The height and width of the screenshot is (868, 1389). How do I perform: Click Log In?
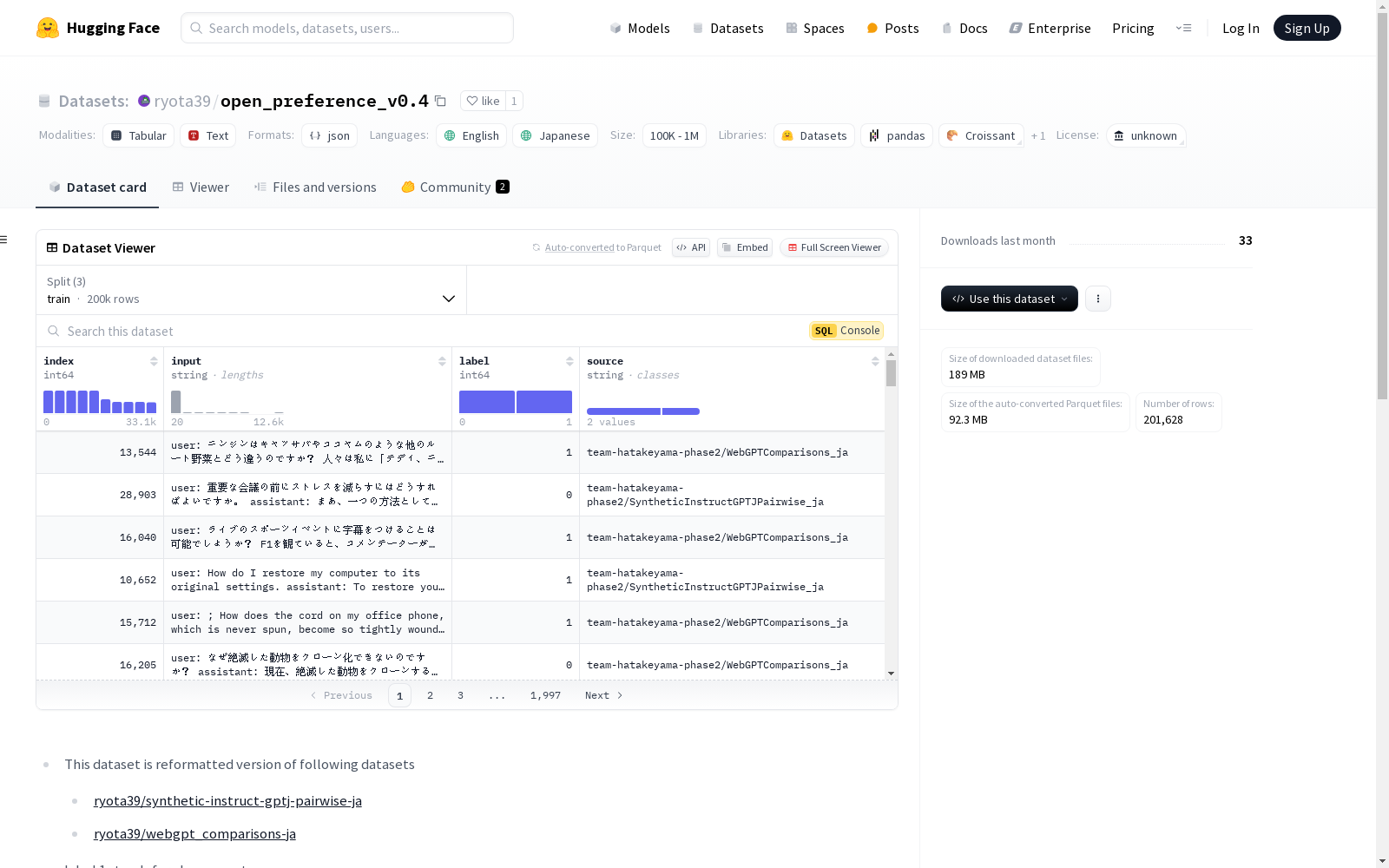(1241, 28)
